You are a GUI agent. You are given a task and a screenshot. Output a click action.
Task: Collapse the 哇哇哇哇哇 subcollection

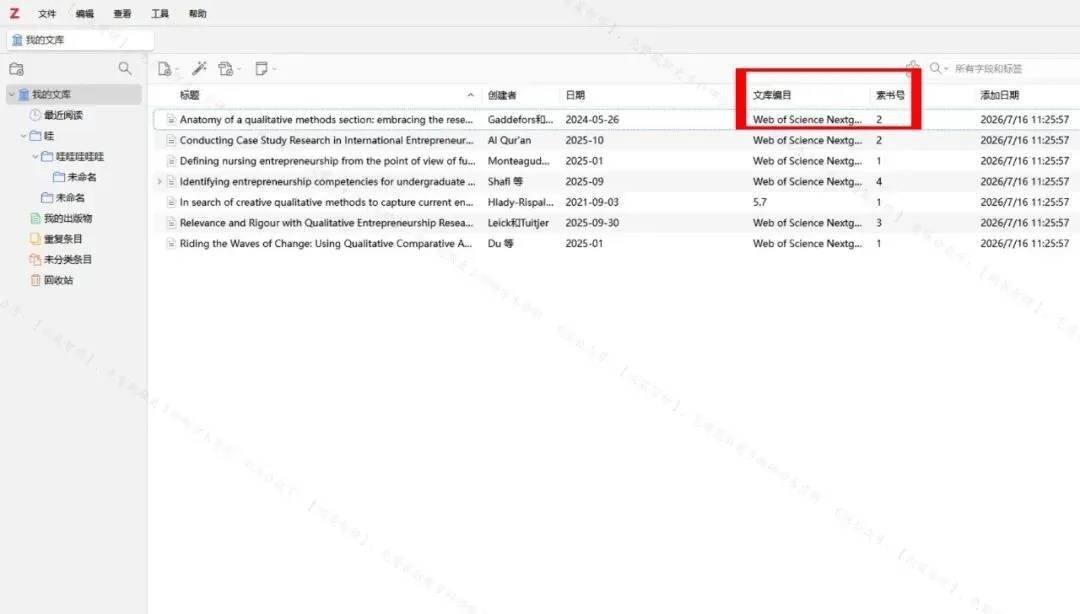click(35, 156)
